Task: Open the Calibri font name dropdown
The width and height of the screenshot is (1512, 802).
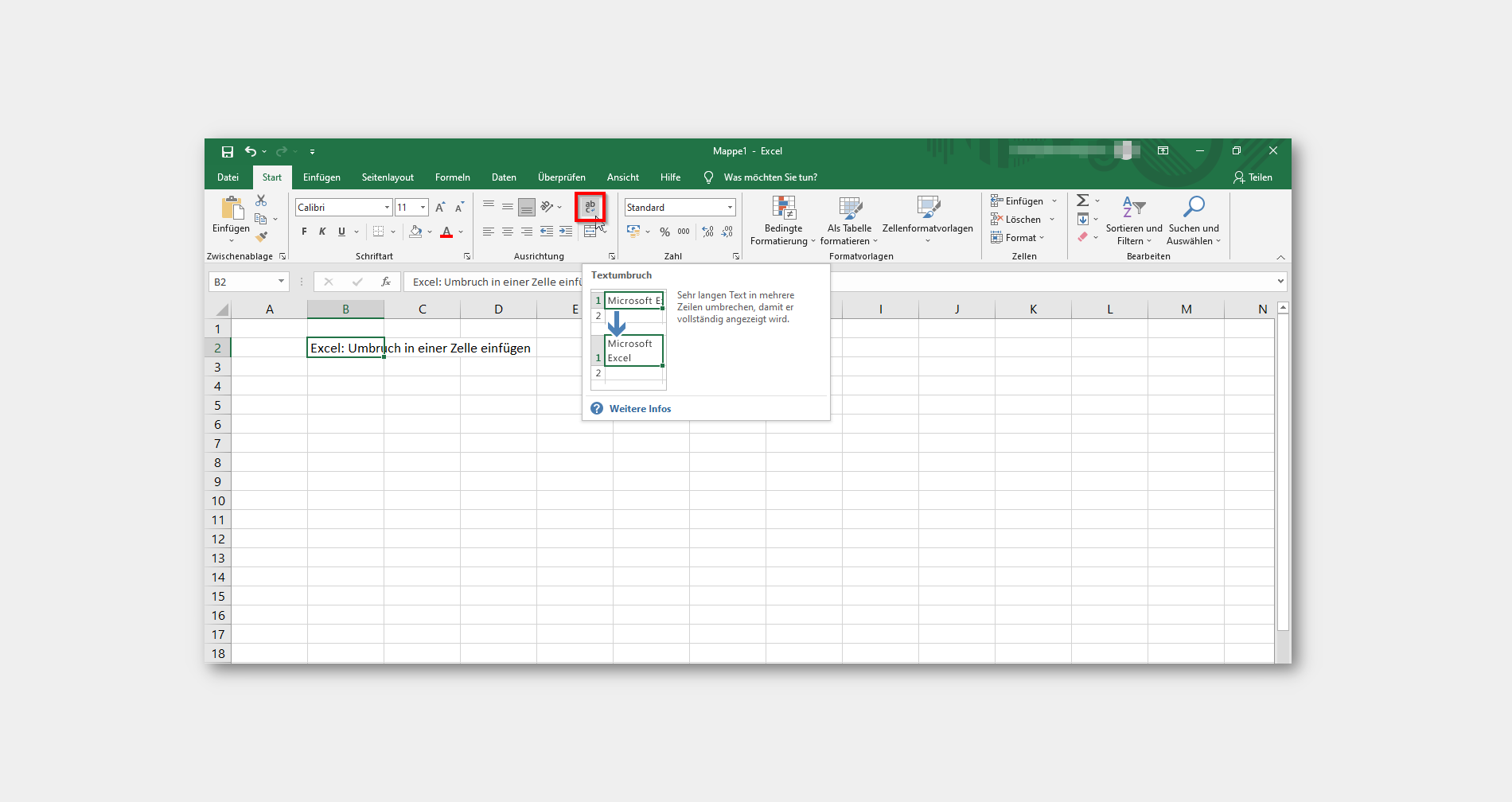Action: [x=387, y=208]
